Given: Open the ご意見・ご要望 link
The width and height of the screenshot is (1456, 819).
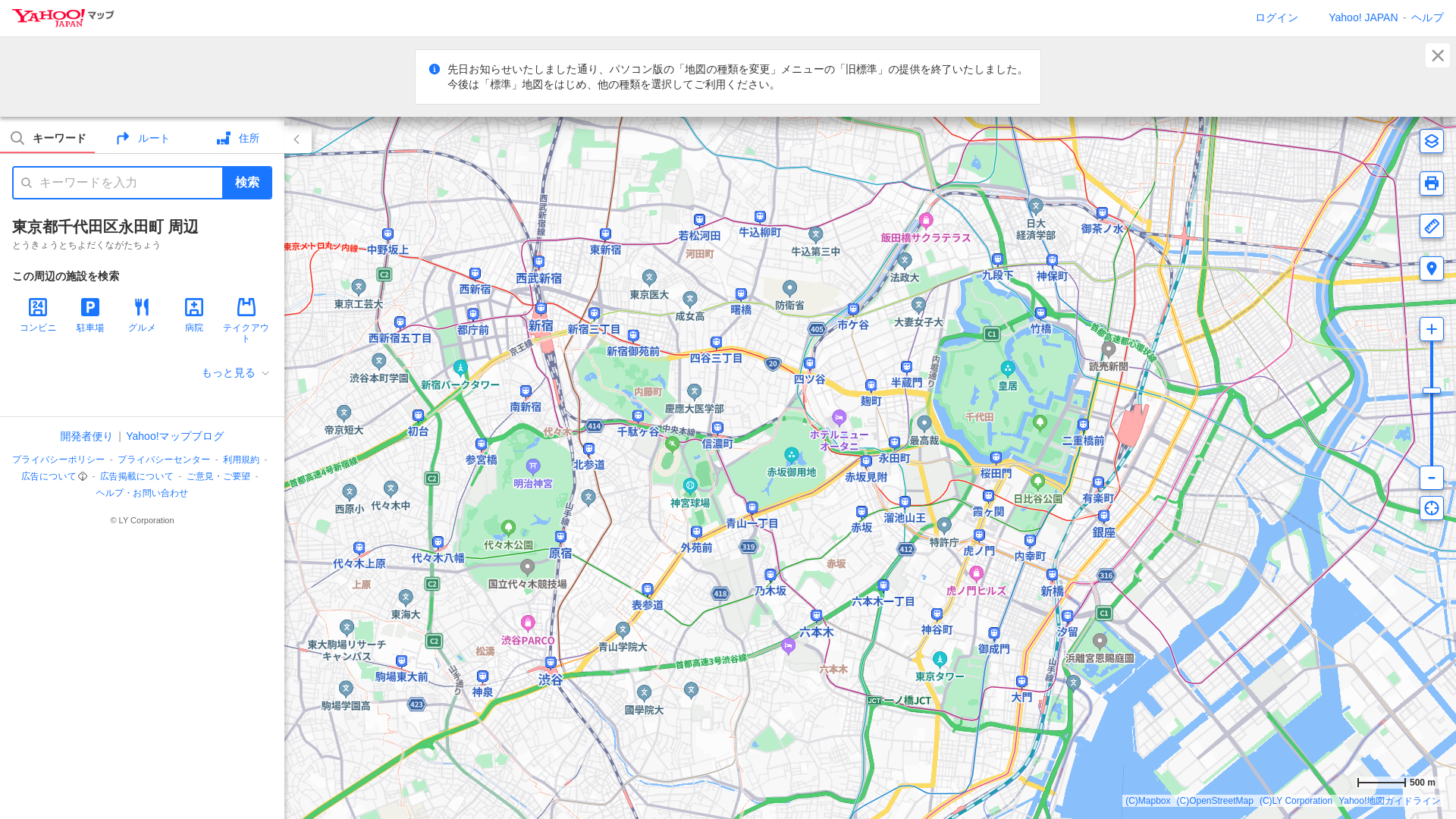Looking at the screenshot, I should click(218, 476).
